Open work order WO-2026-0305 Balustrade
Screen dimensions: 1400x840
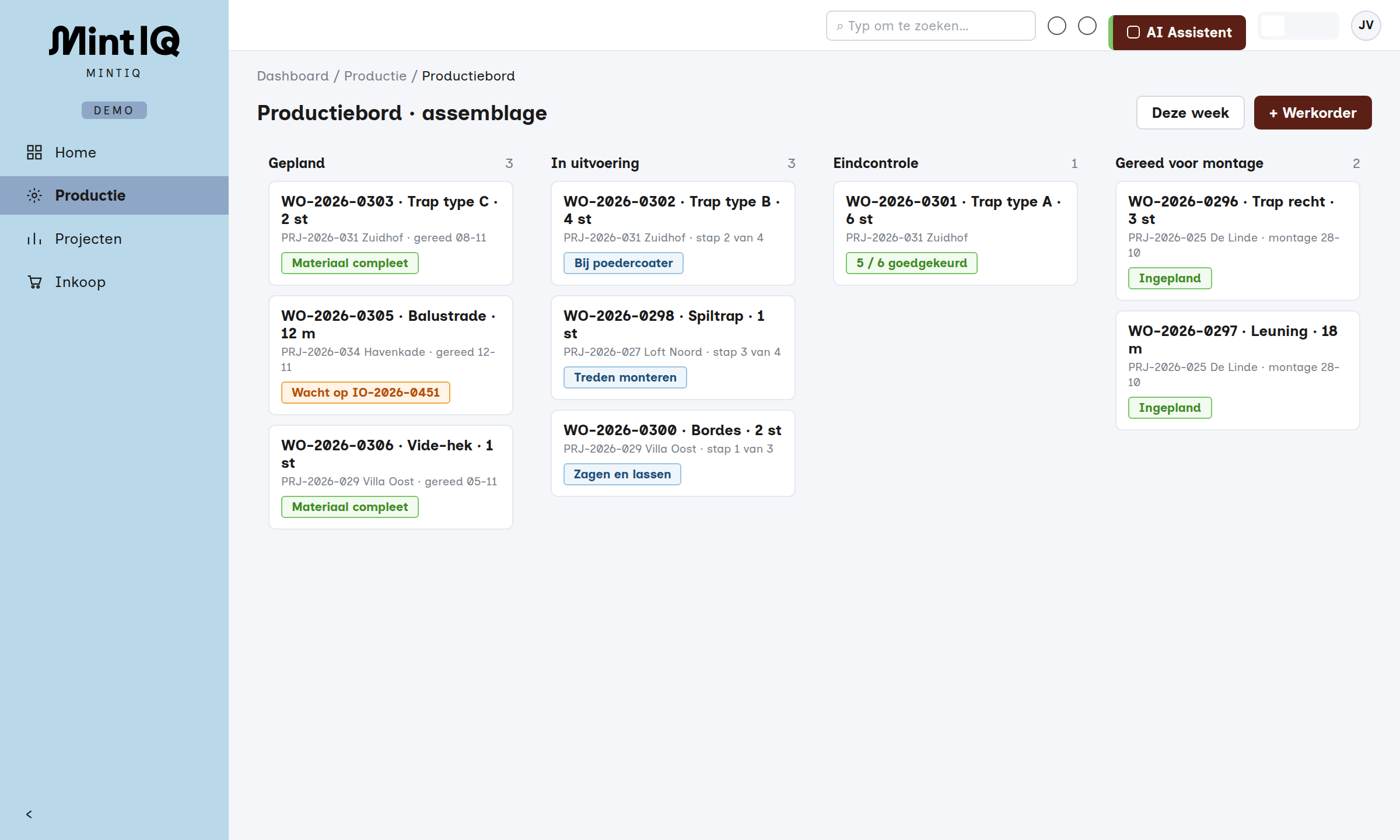391,355
